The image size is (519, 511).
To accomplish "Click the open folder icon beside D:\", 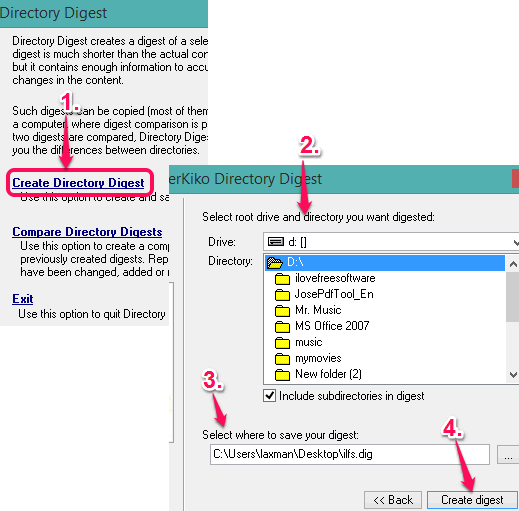I will point(275,263).
